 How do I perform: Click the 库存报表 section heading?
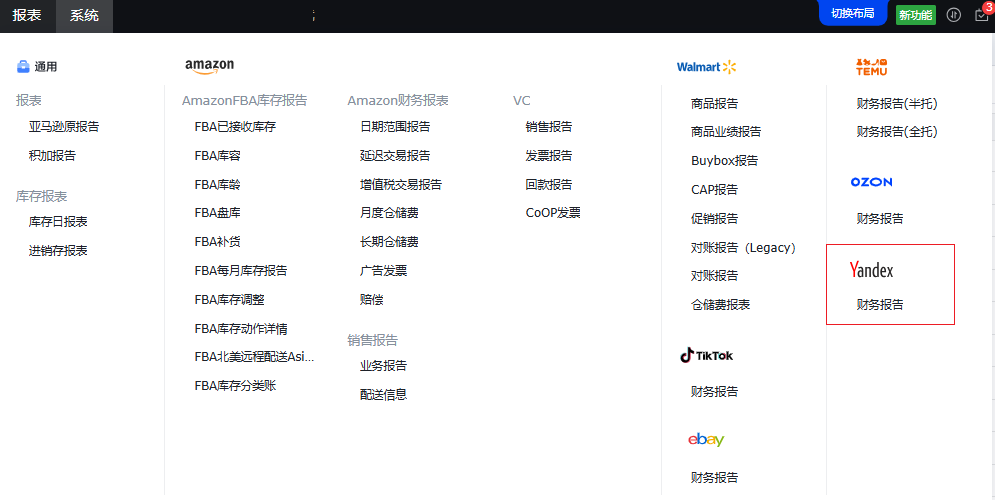click(x=41, y=196)
